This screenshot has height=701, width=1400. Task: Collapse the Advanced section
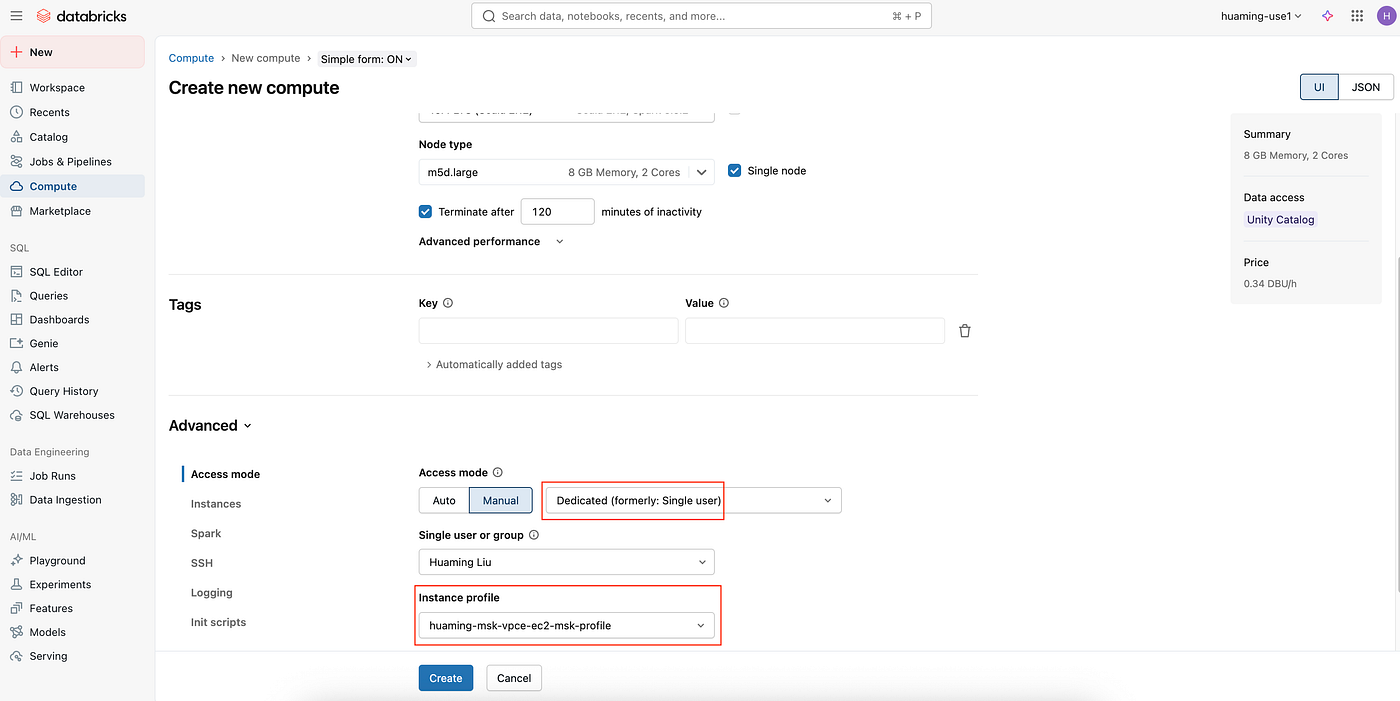point(210,426)
